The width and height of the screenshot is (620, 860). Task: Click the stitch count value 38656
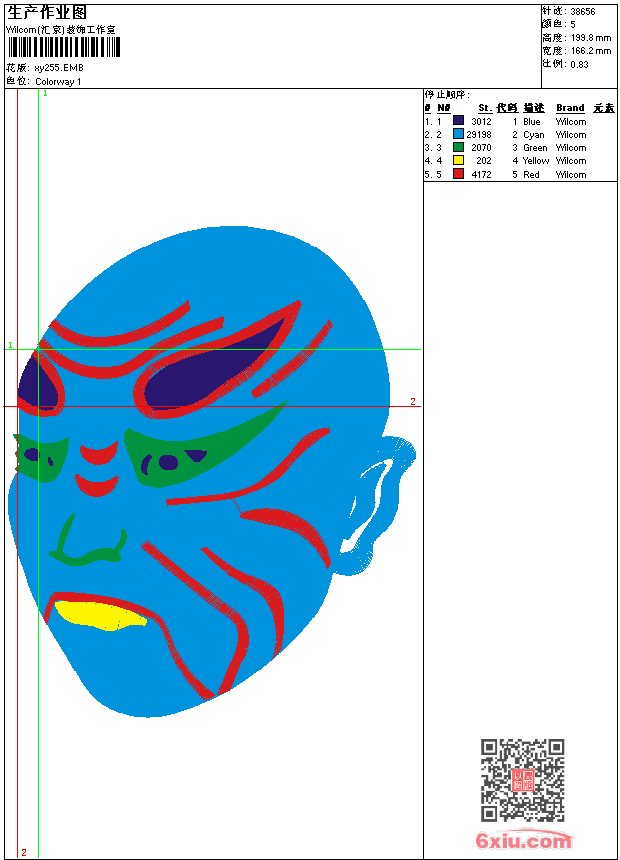(x=583, y=12)
